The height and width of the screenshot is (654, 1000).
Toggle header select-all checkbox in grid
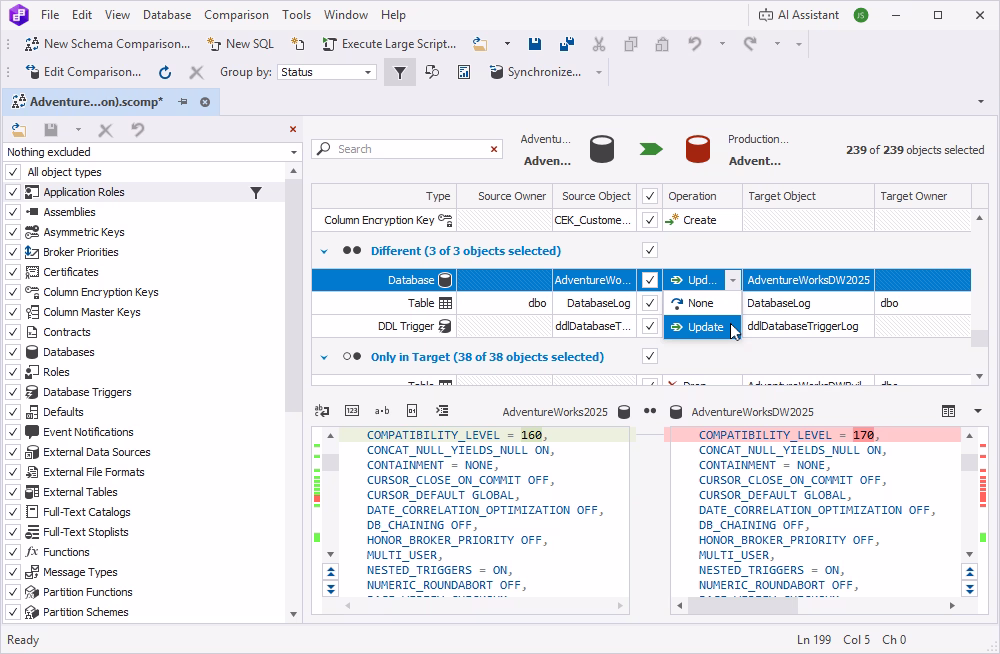coord(649,196)
